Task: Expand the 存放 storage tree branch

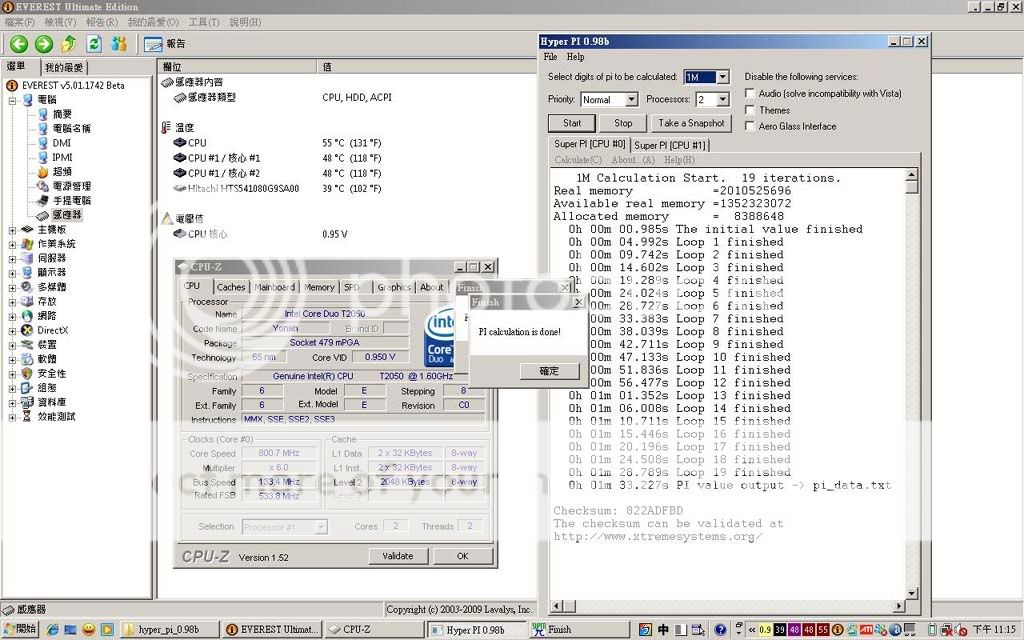Action: (12, 302)
